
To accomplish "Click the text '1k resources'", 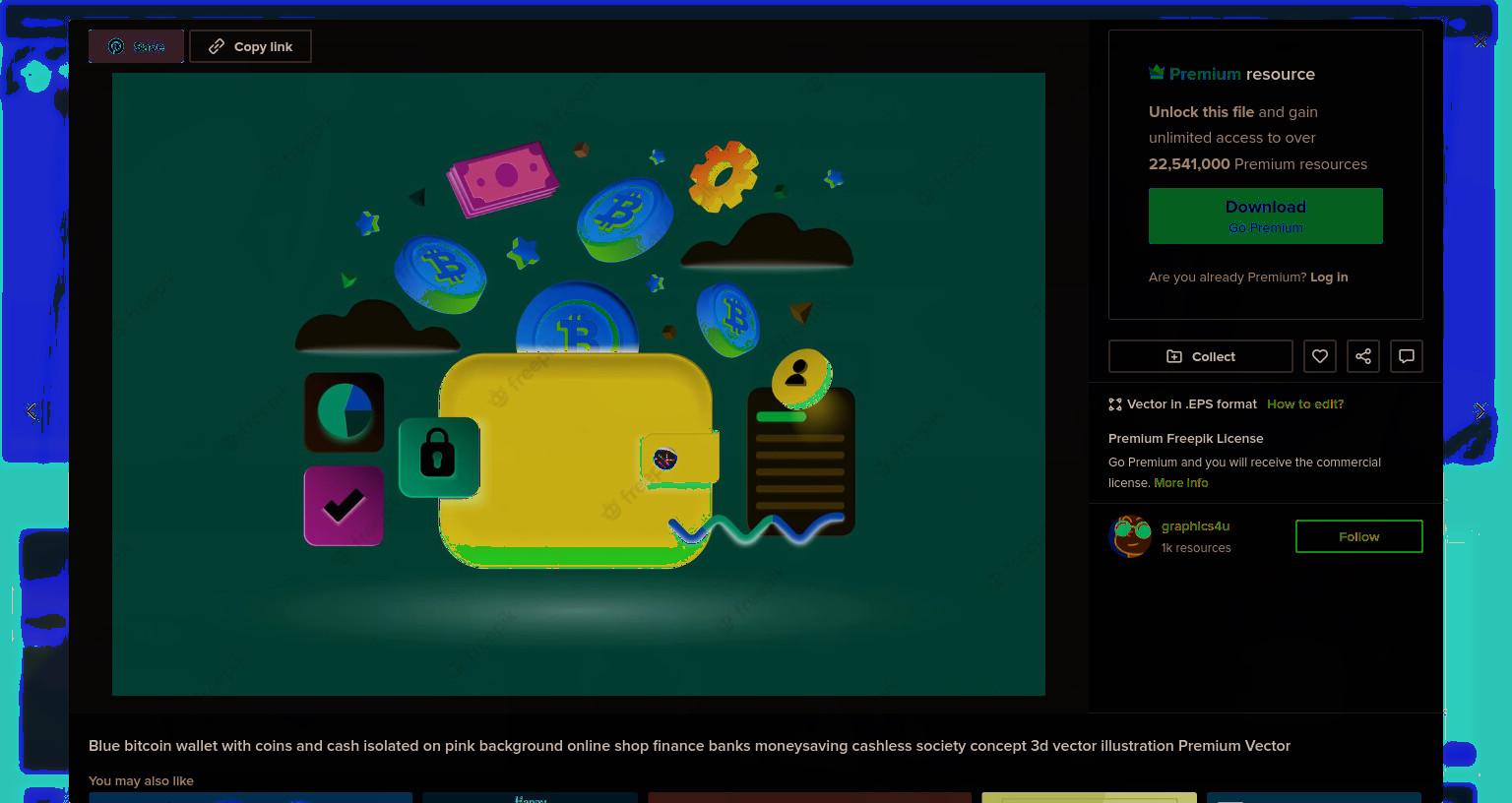I will pos(1196,548).
